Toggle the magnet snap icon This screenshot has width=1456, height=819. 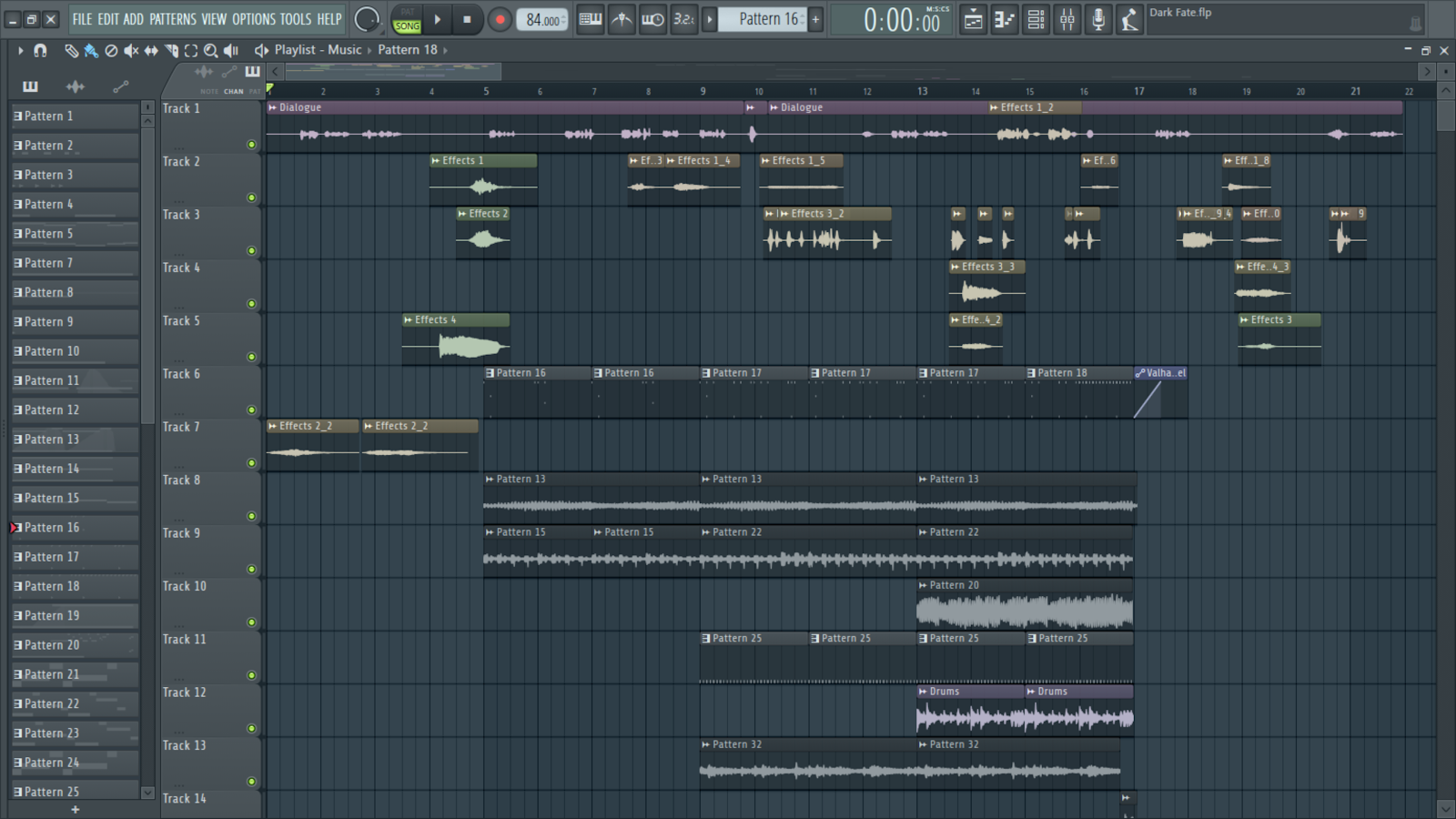(x=40, y=51)
